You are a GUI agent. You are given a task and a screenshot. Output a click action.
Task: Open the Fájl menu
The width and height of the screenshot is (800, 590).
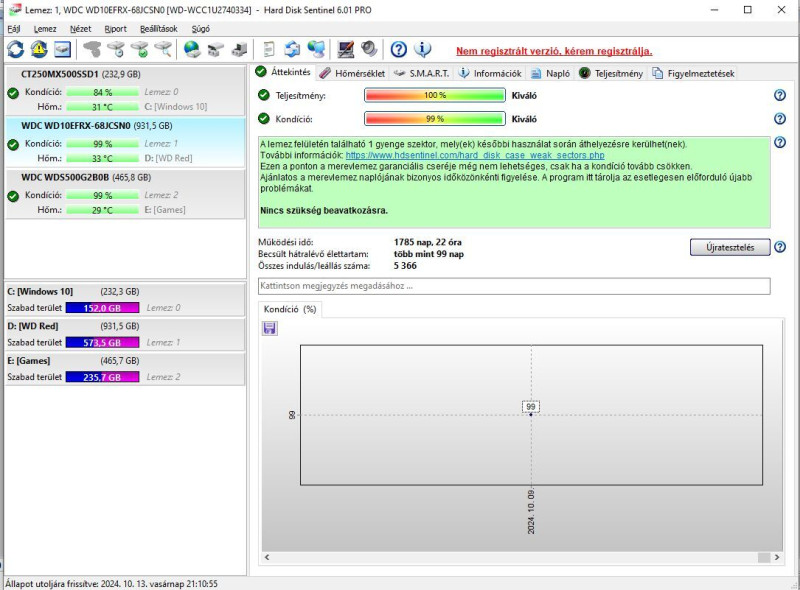pos(14,29)
